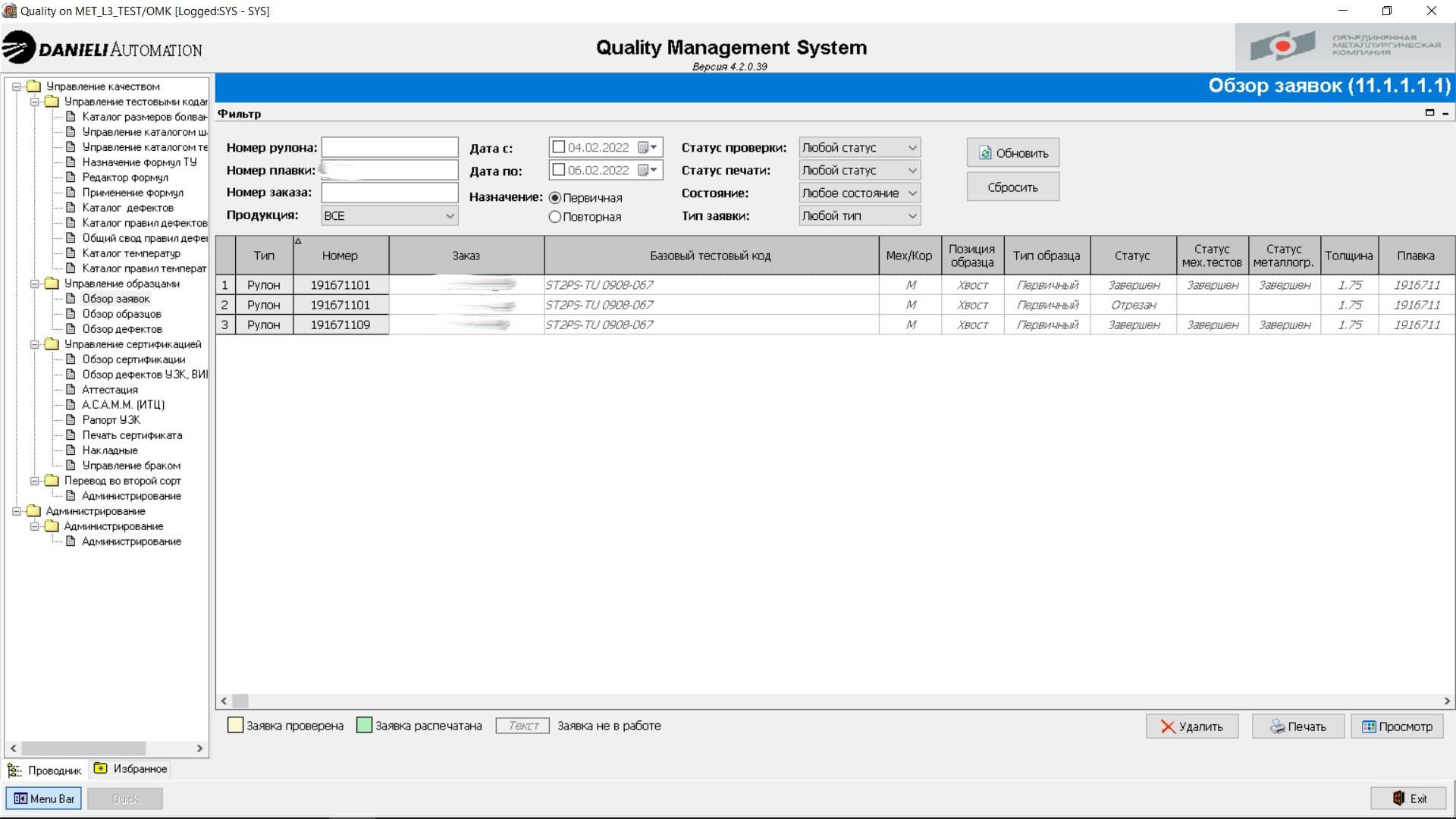Enable the Дата с checkbox
The image size is (1456, 819).
click(x=559, y=147)
